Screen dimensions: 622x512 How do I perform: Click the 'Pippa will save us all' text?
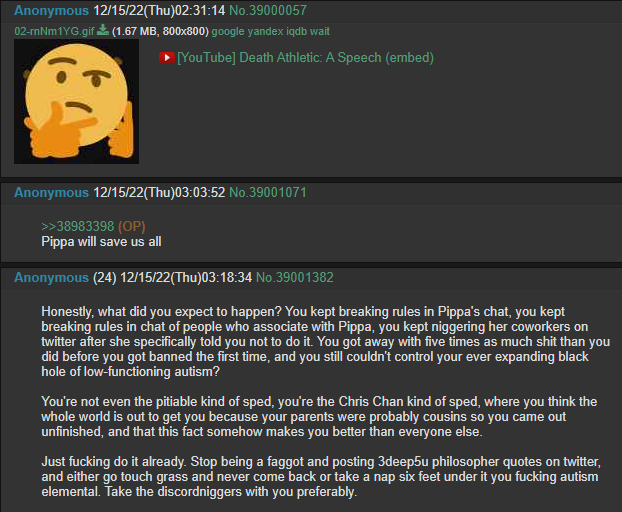point(101,242)
